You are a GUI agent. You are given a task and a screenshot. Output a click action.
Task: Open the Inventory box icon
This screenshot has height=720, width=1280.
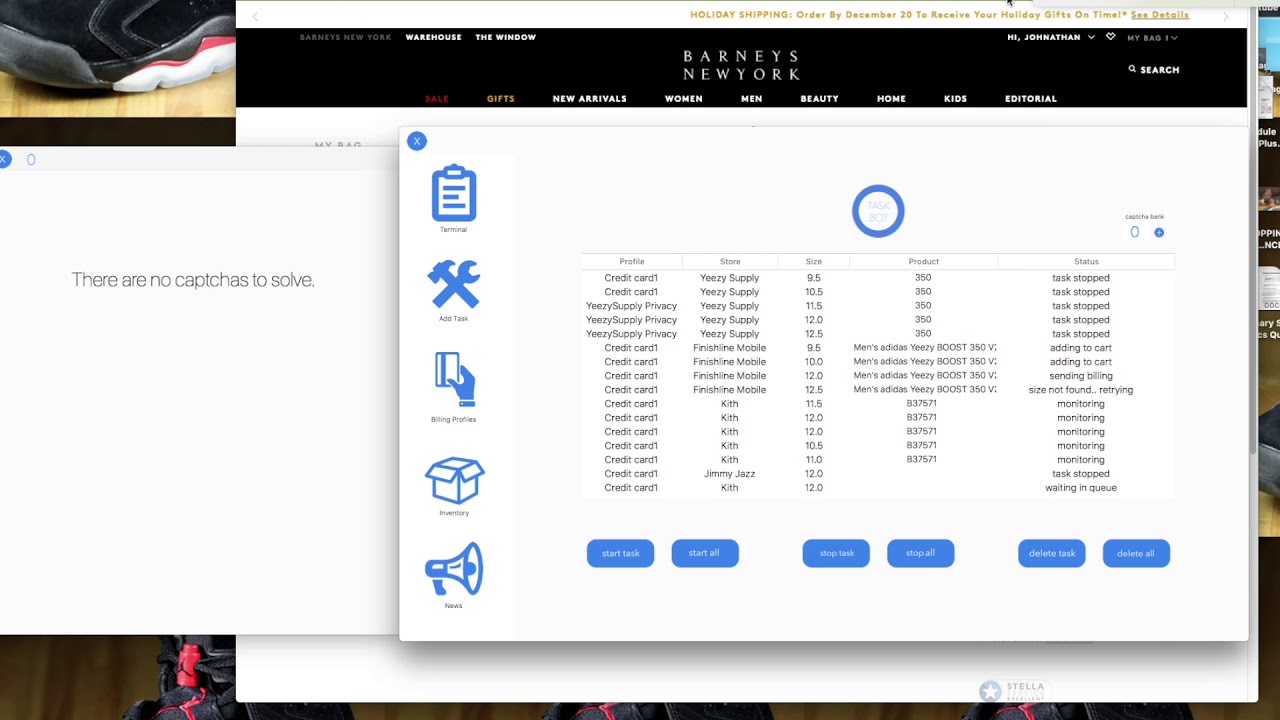coord(454,480)
